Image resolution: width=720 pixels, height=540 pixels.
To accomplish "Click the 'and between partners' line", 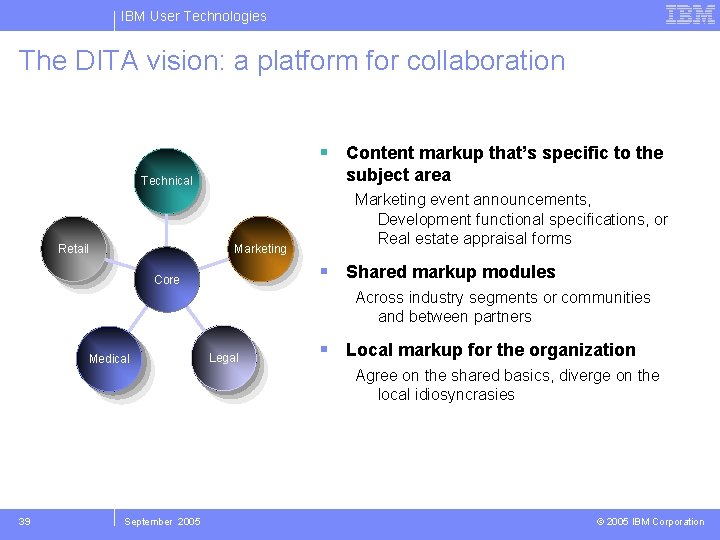I will coord(455,317).
